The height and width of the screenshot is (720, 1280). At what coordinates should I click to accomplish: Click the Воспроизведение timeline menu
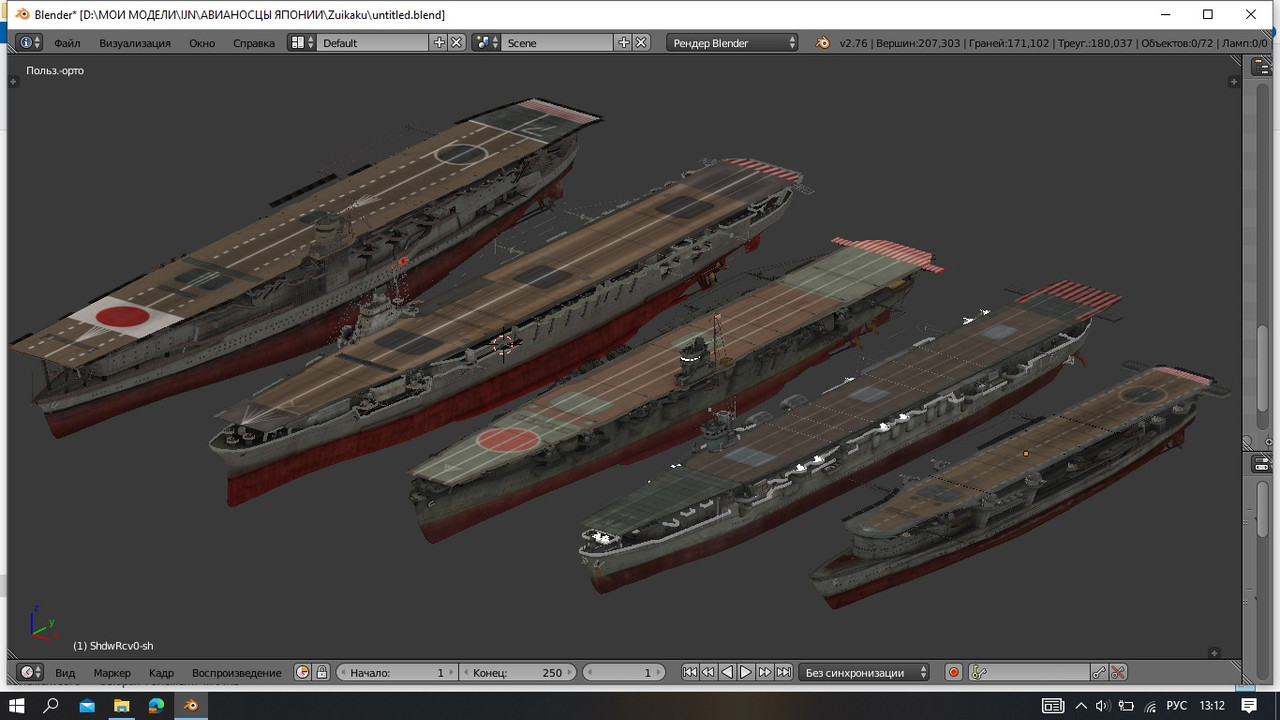tap(237, 673)
